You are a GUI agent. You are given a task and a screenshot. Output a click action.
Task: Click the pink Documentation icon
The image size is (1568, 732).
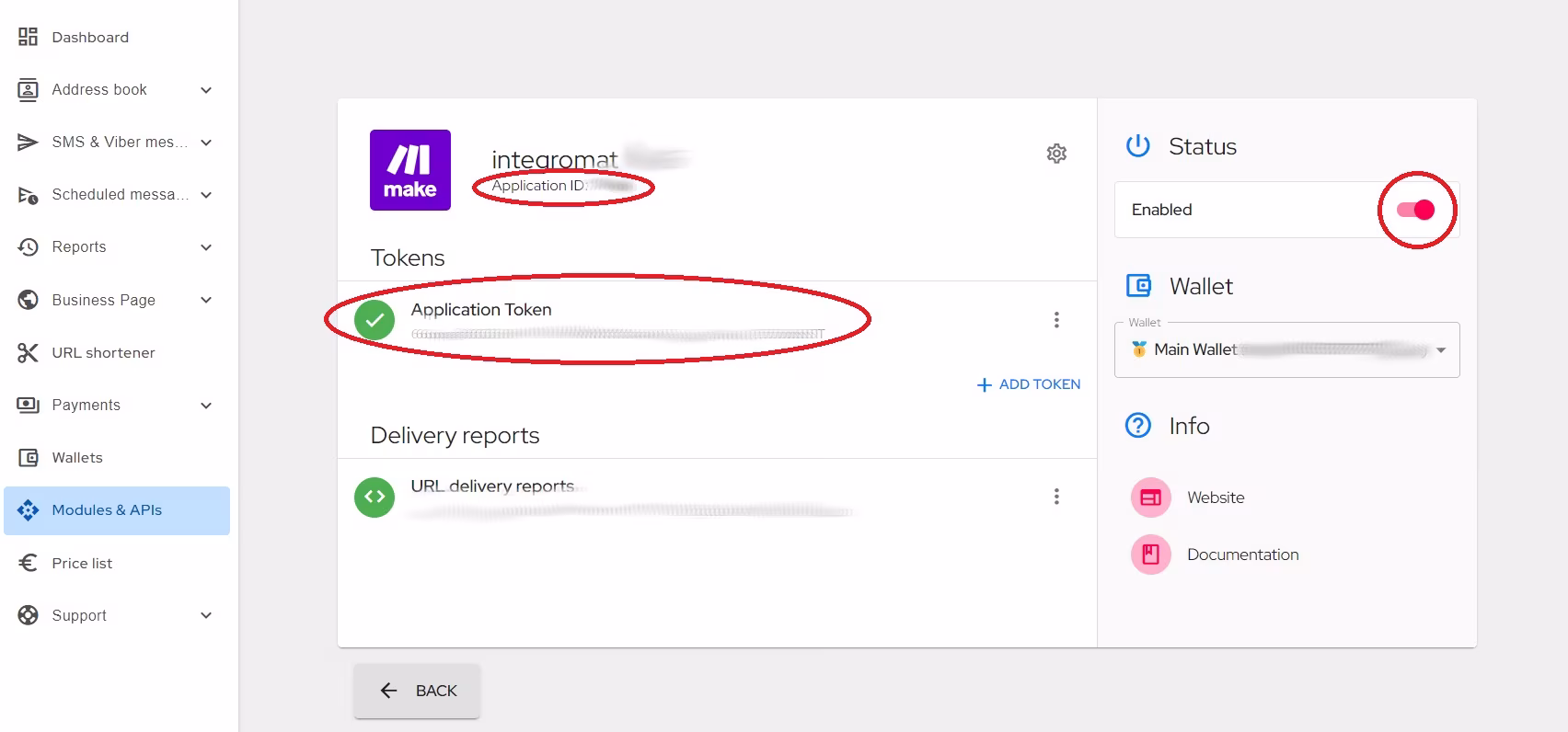coord(1150,555)
